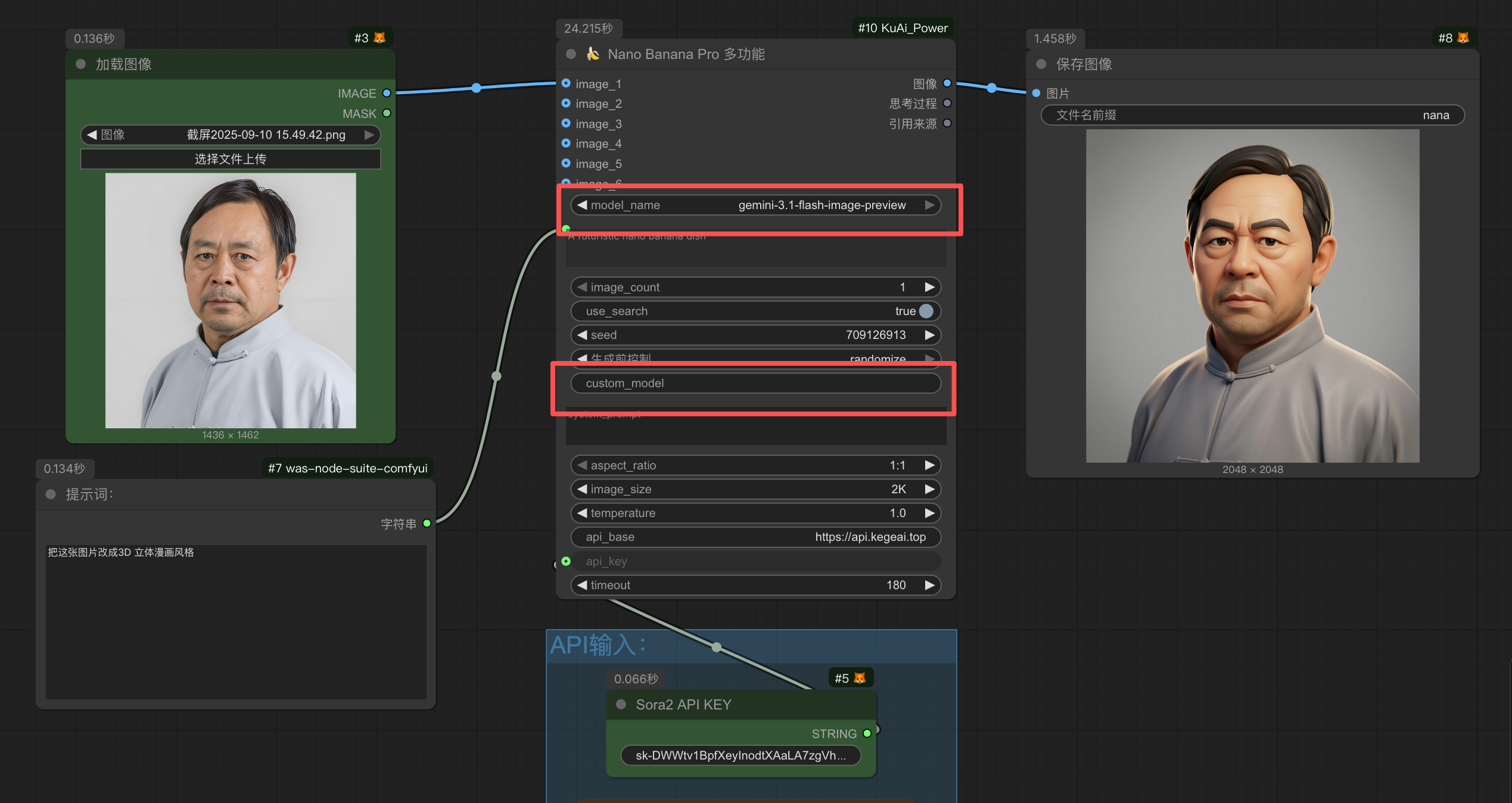
Task: Collapse the 加载图像 node via its dot
Action: tap(81, 64)
